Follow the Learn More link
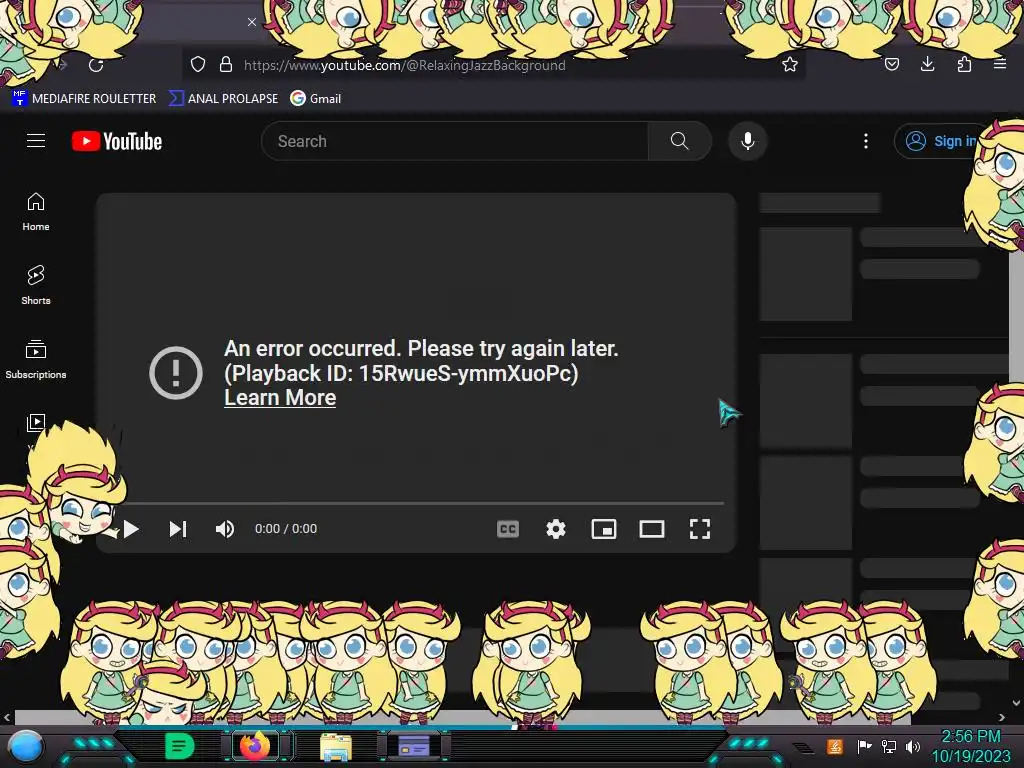 [x=280, y=398]
